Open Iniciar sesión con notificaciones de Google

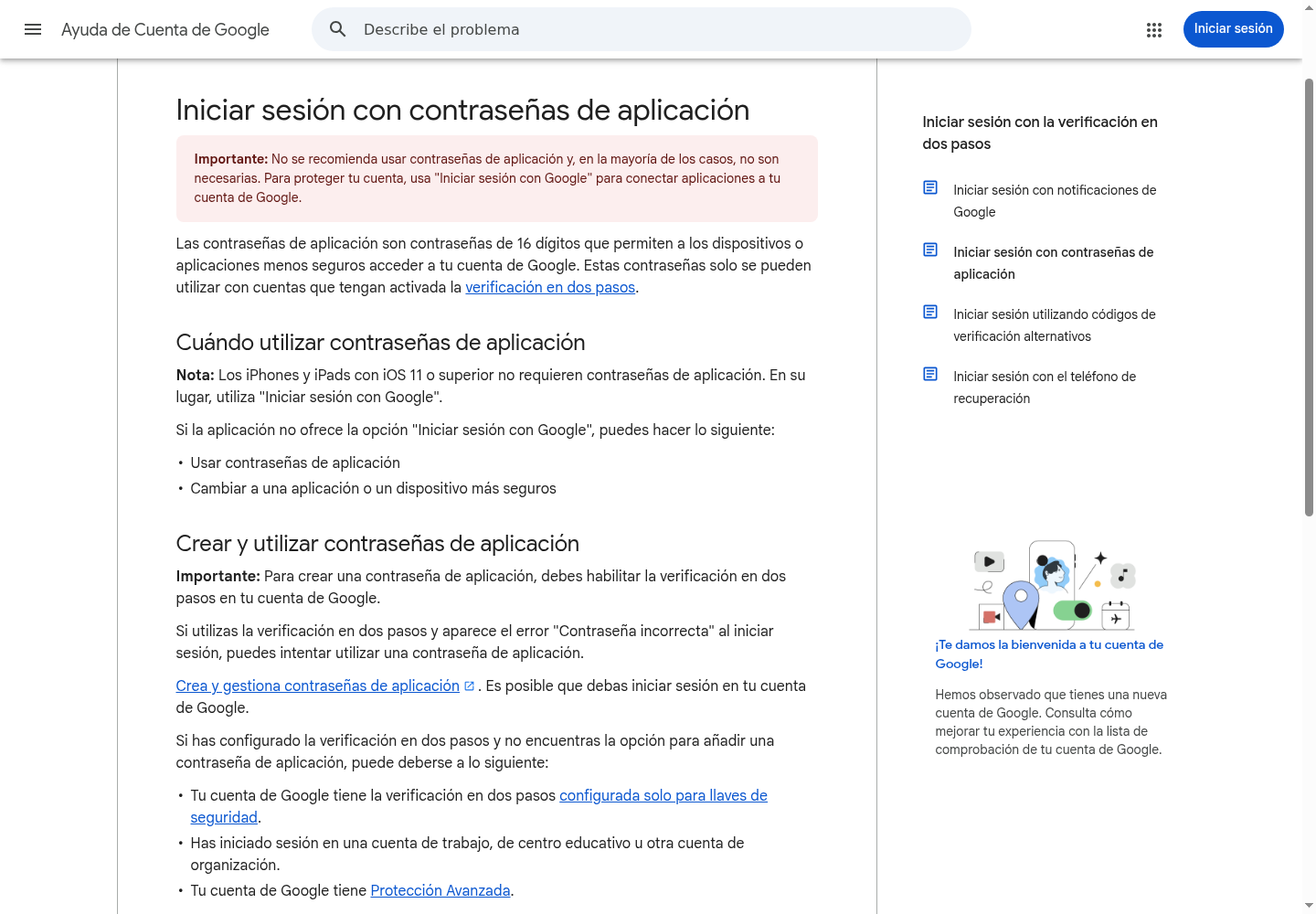(x=1055, y=201)
